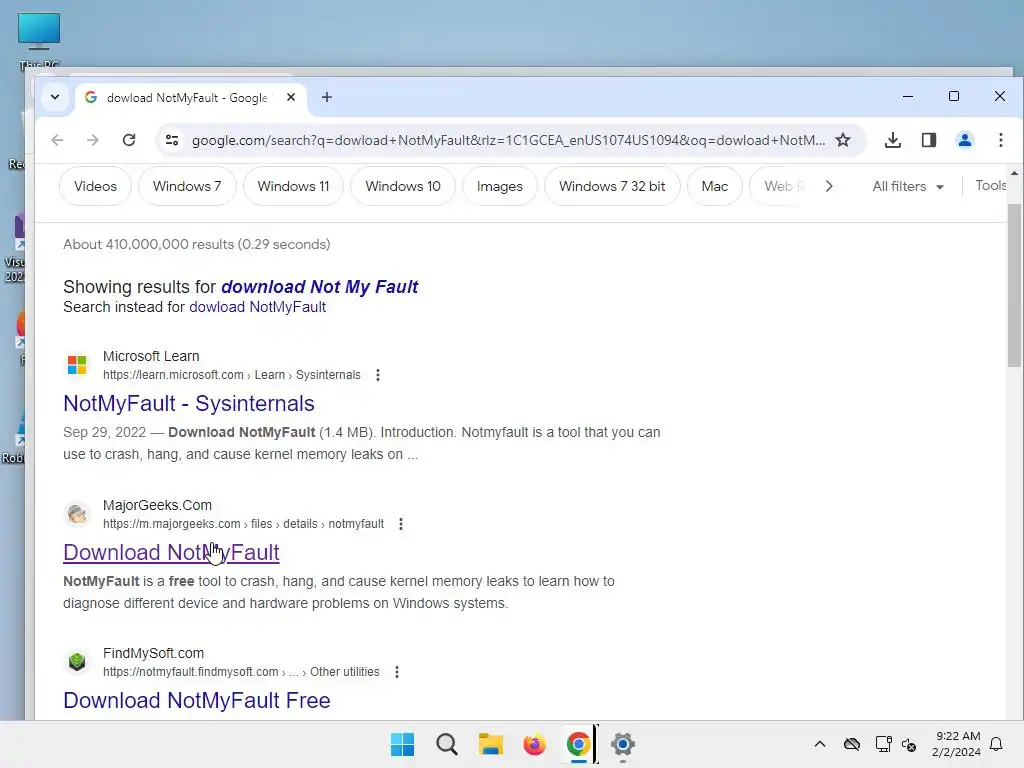Open Chrome three-dot menu
1024x768 pixels.
coord(1000,140)
